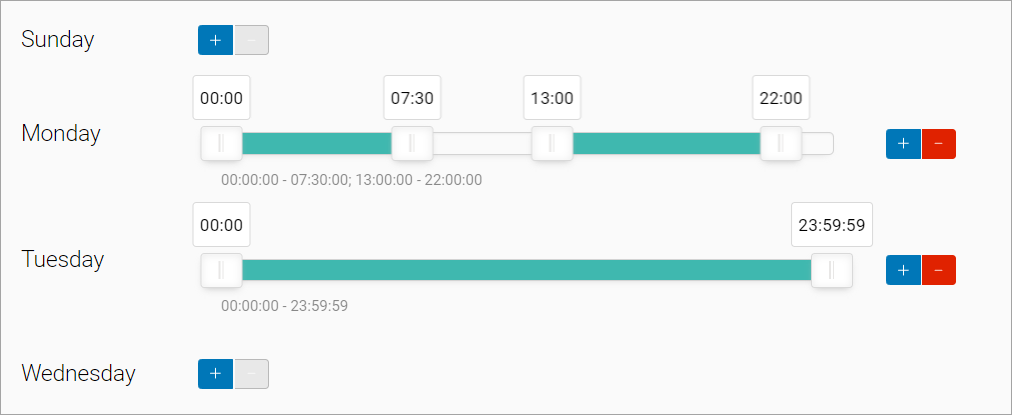
Task: Click the 07:30 tooltip above Monday's slider
Action: (x=412, y=98)
